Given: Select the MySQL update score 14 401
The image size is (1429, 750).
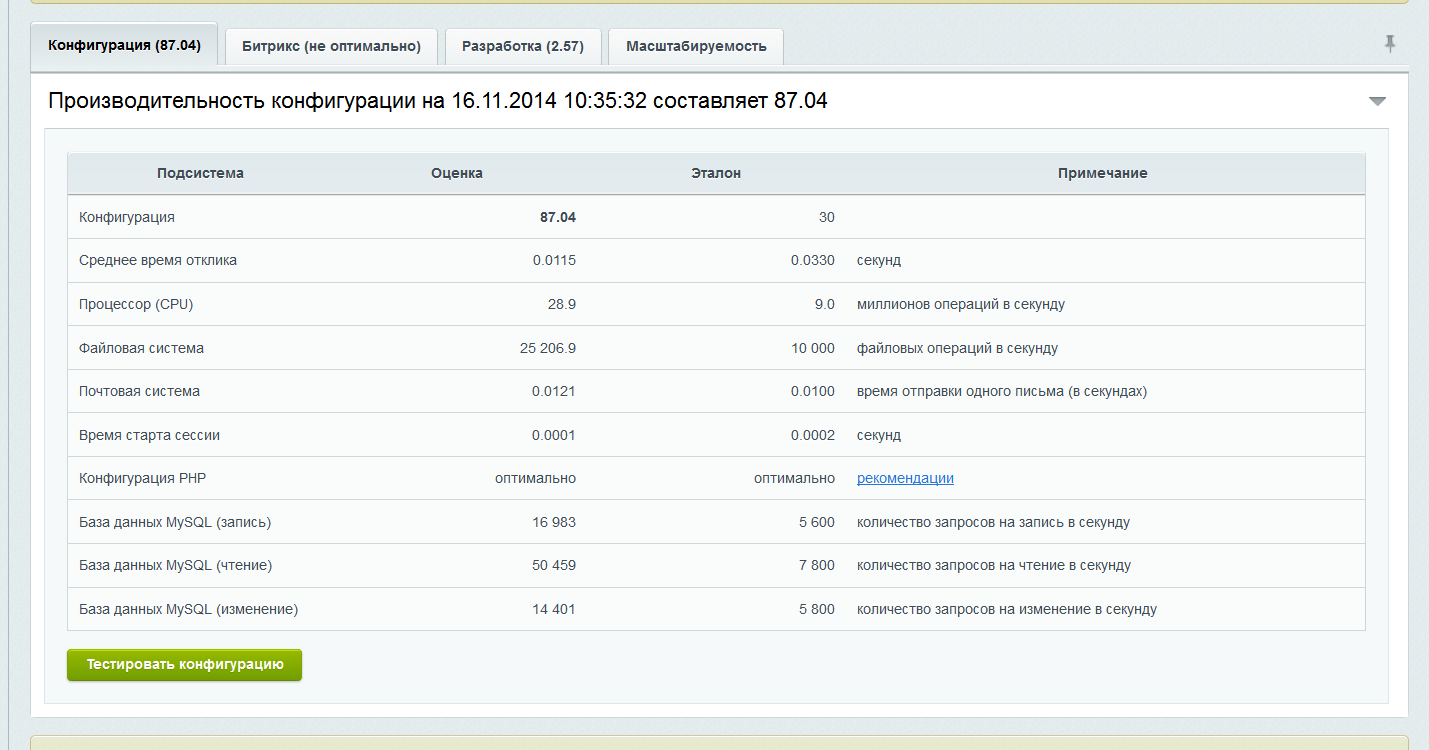Looking at the screenshot, I should tap(554, 609).
